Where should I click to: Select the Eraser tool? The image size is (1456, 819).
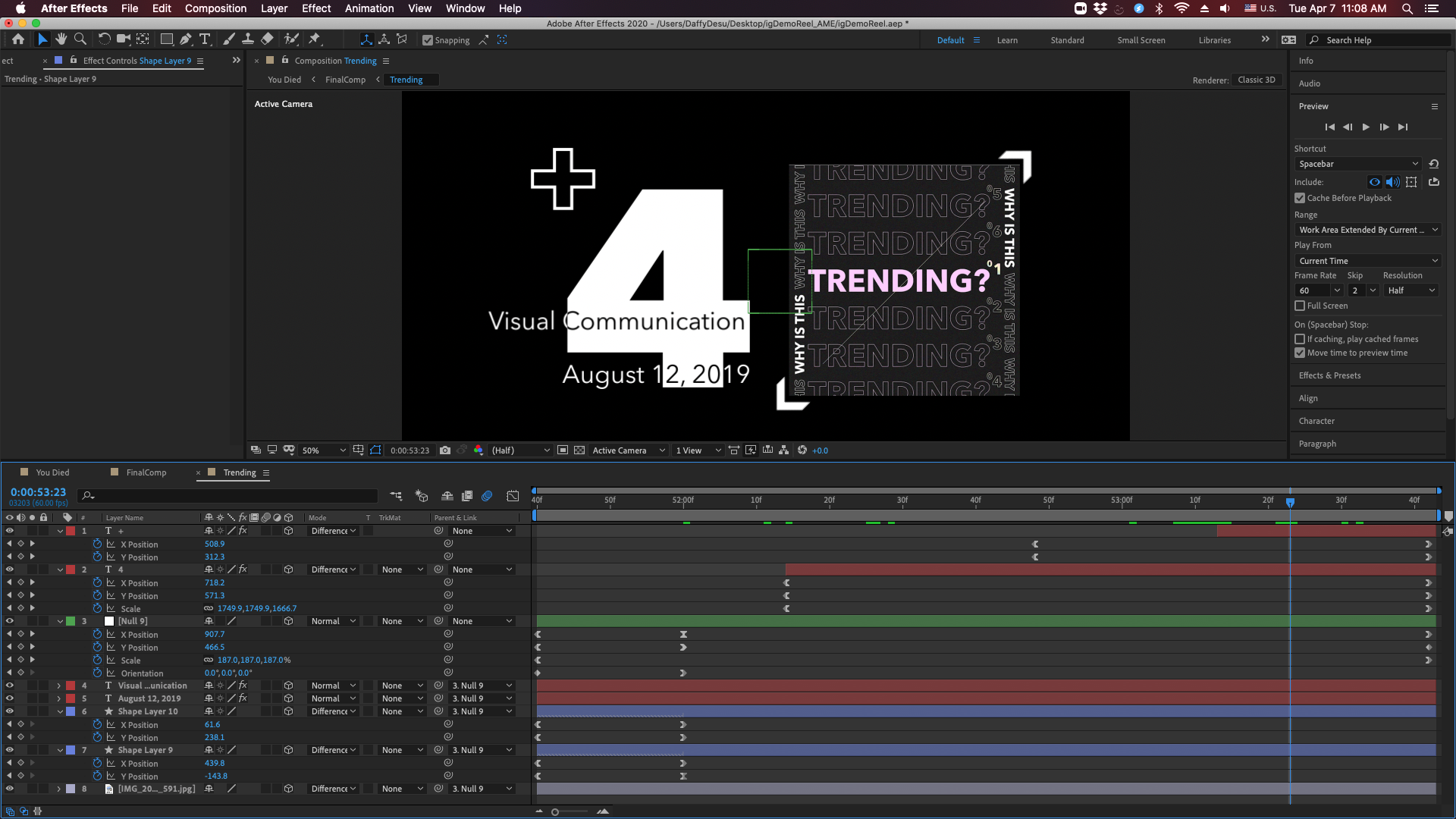coord(267,39)
